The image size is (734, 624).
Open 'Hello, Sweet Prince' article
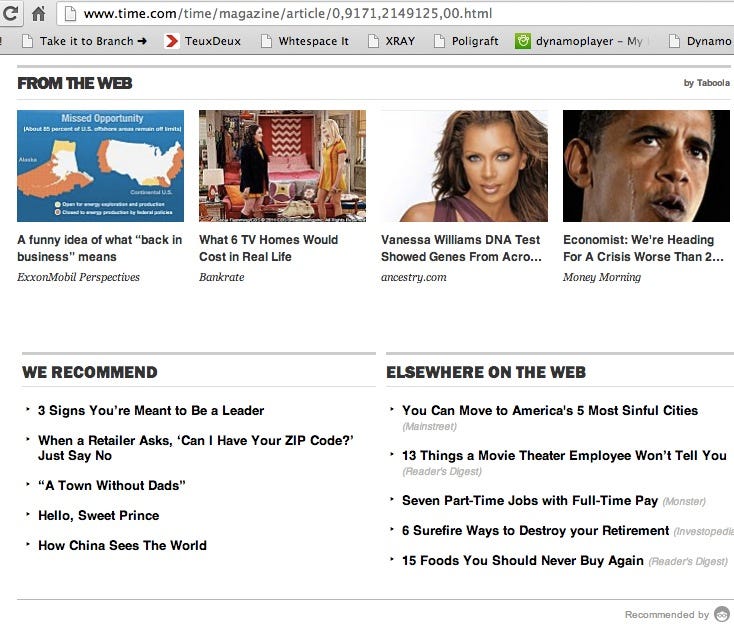click(x=98, y=515)
